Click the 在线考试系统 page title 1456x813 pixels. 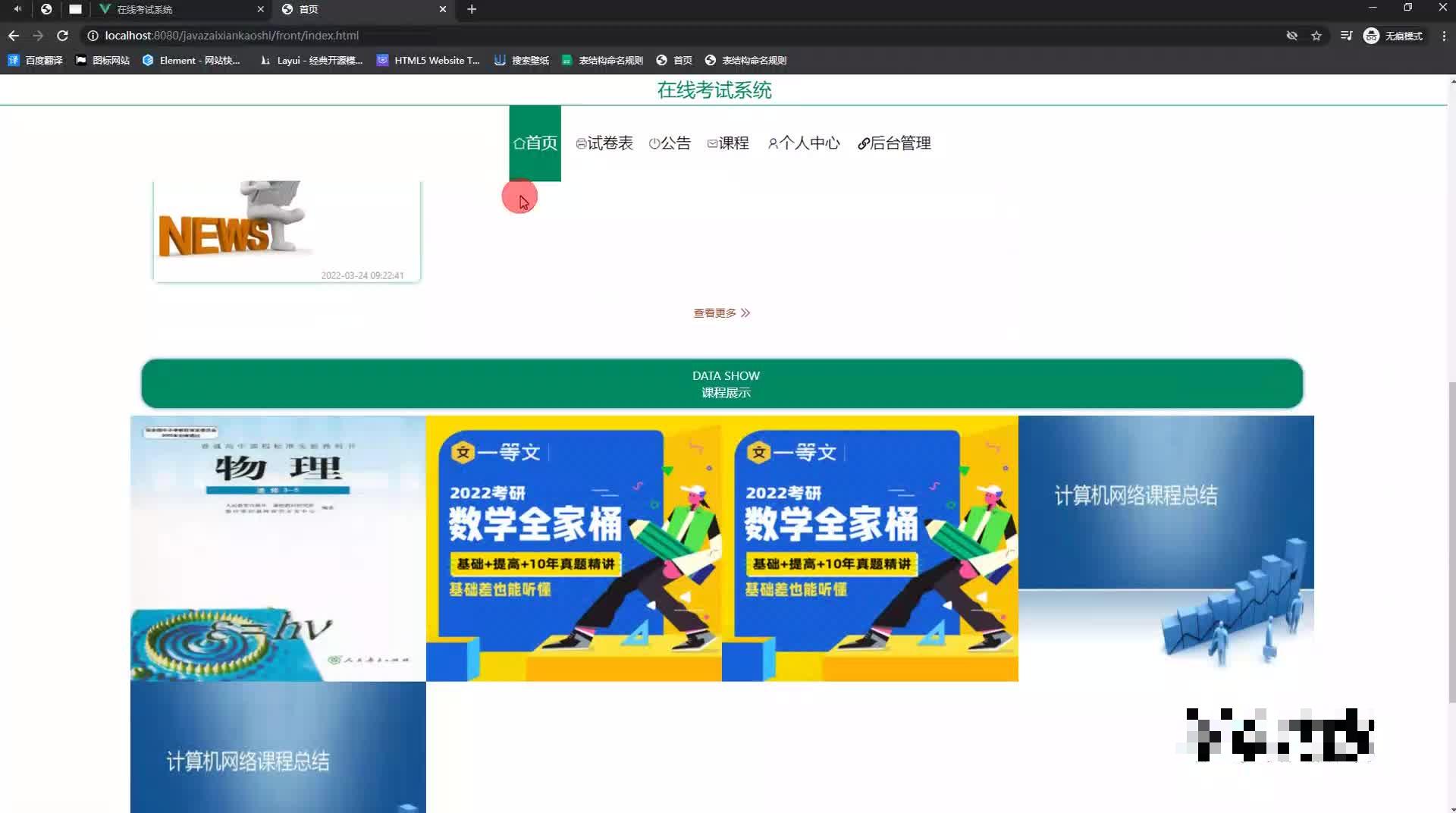click(x=714, y=90)
